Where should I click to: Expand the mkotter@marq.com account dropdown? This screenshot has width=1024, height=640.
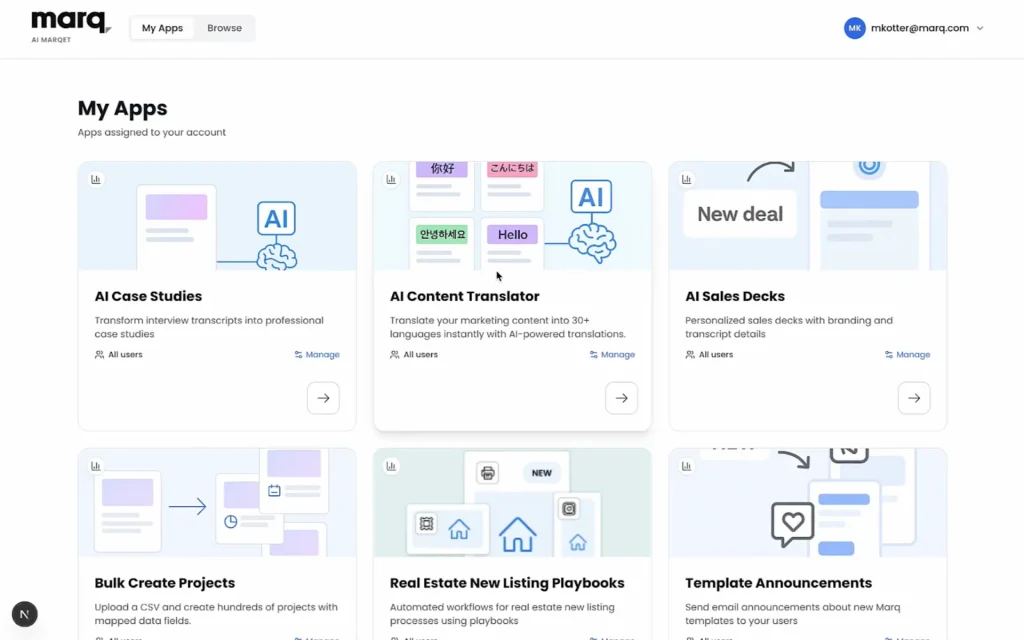tap(980, 28)
